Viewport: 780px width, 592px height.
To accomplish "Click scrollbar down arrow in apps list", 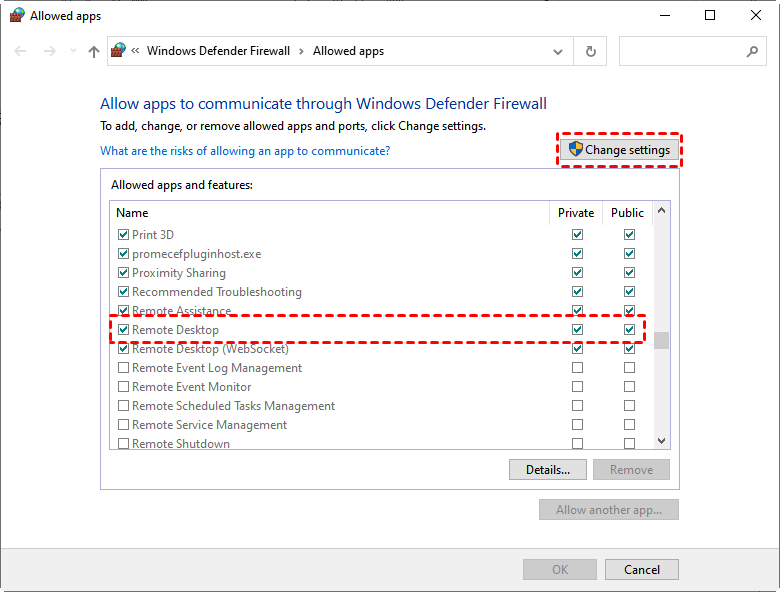I will 660,440.
